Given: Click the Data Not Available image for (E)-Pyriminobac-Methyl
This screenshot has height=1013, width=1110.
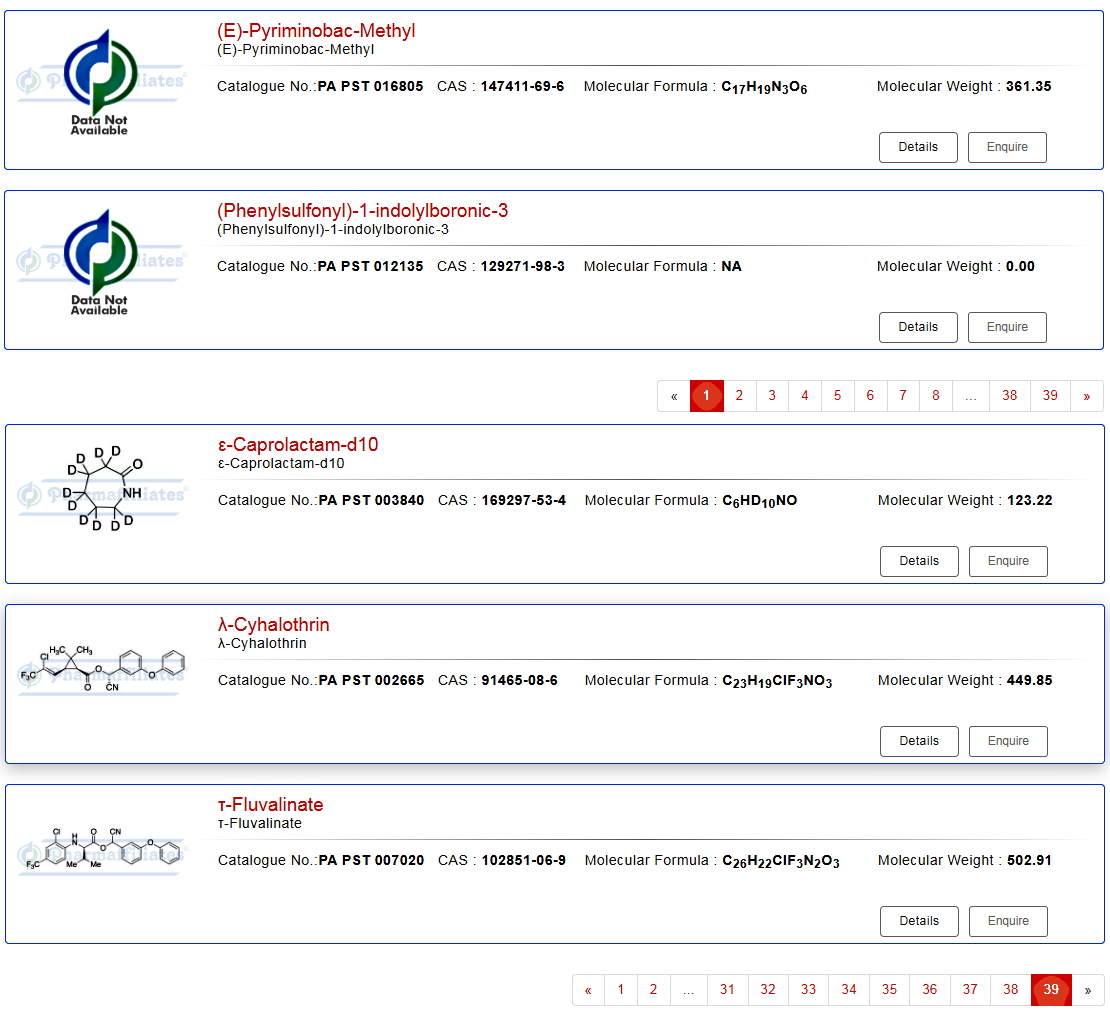Looking at the screenshot, I should 101,82.
